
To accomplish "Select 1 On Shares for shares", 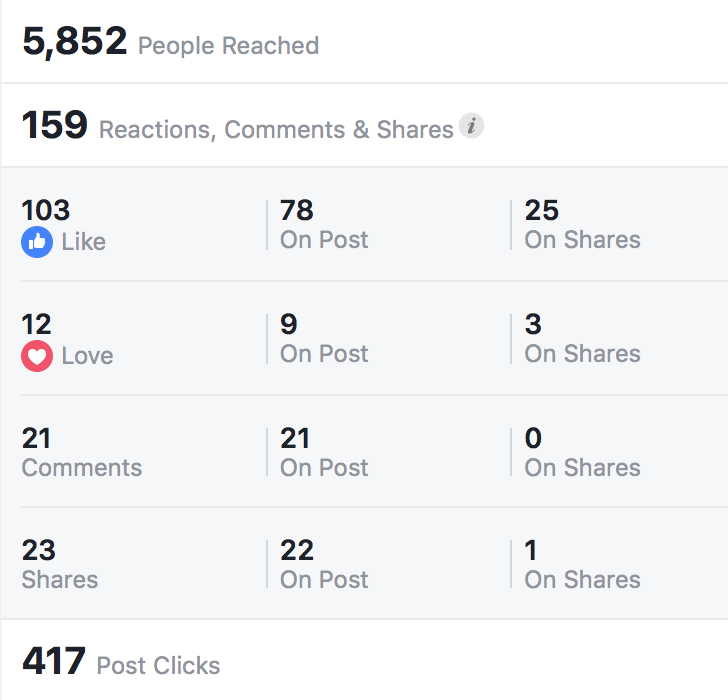I will (x=582, y=564).
